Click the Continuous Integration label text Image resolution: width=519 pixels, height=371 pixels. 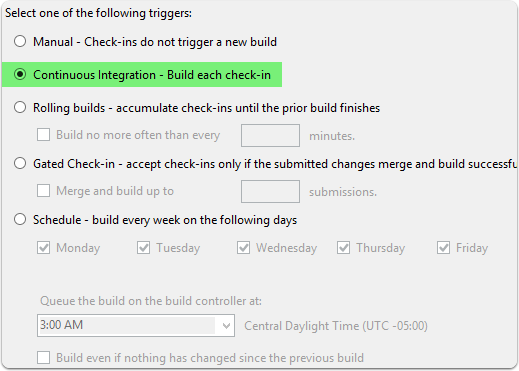tap(152, 75)
